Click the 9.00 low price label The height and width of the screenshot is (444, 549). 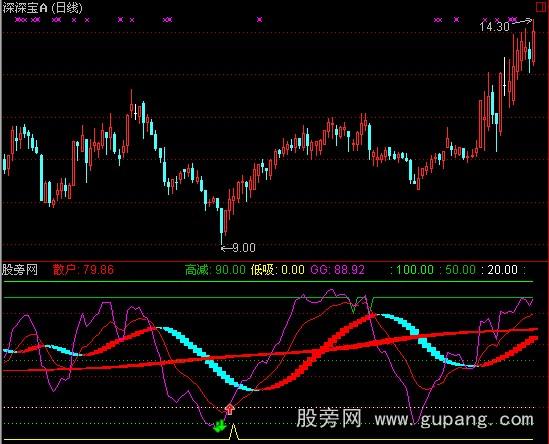244,248
